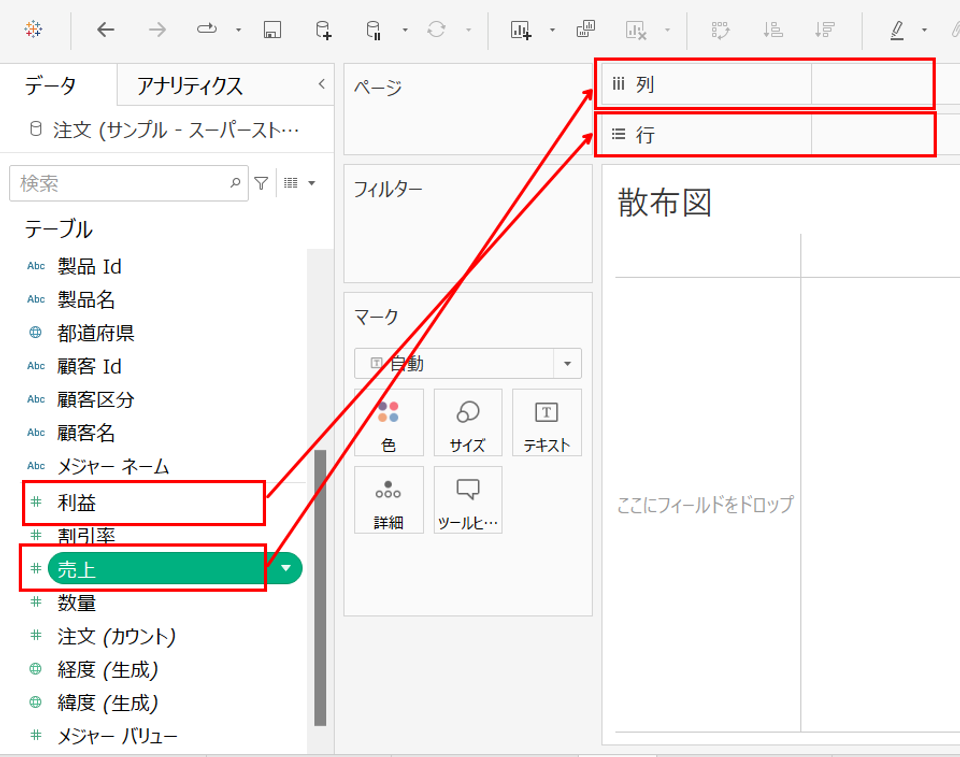Viewport: 960px width, 757px height.
Task: Duplicate the sheet via toolbar icon
Action: coord(586,29)
